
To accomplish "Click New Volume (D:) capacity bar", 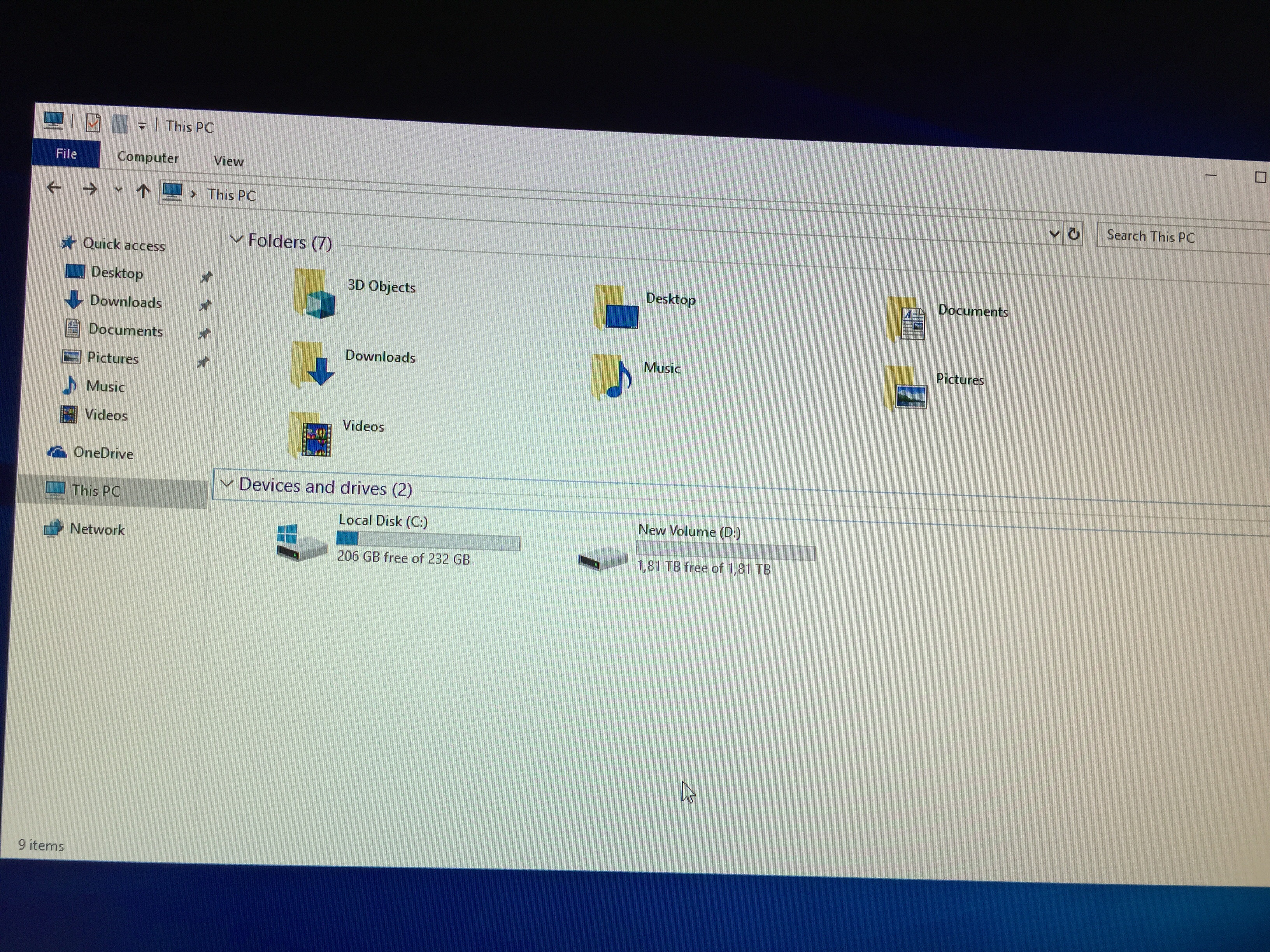I will point(726,551).
